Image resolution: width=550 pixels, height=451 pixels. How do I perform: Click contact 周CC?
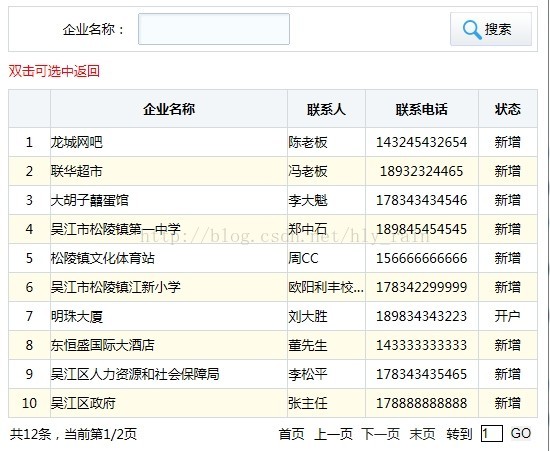[303, 258]
